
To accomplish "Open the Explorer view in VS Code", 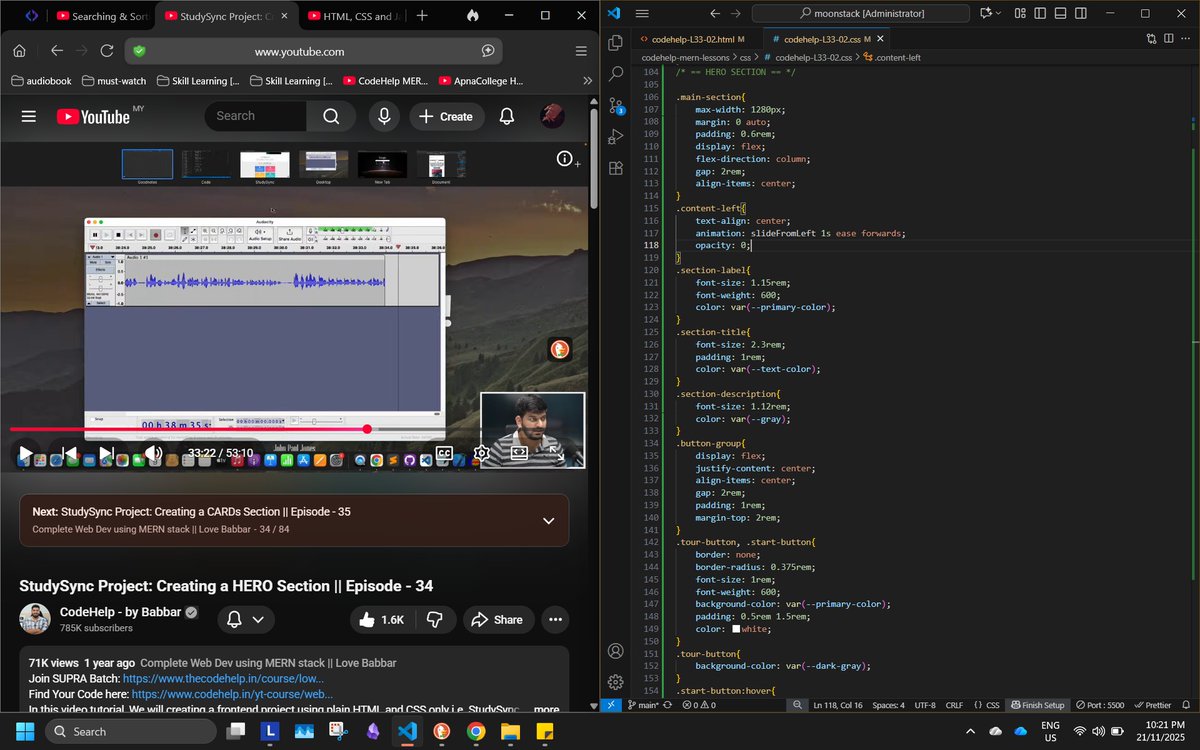I will (x=616, y=43).
